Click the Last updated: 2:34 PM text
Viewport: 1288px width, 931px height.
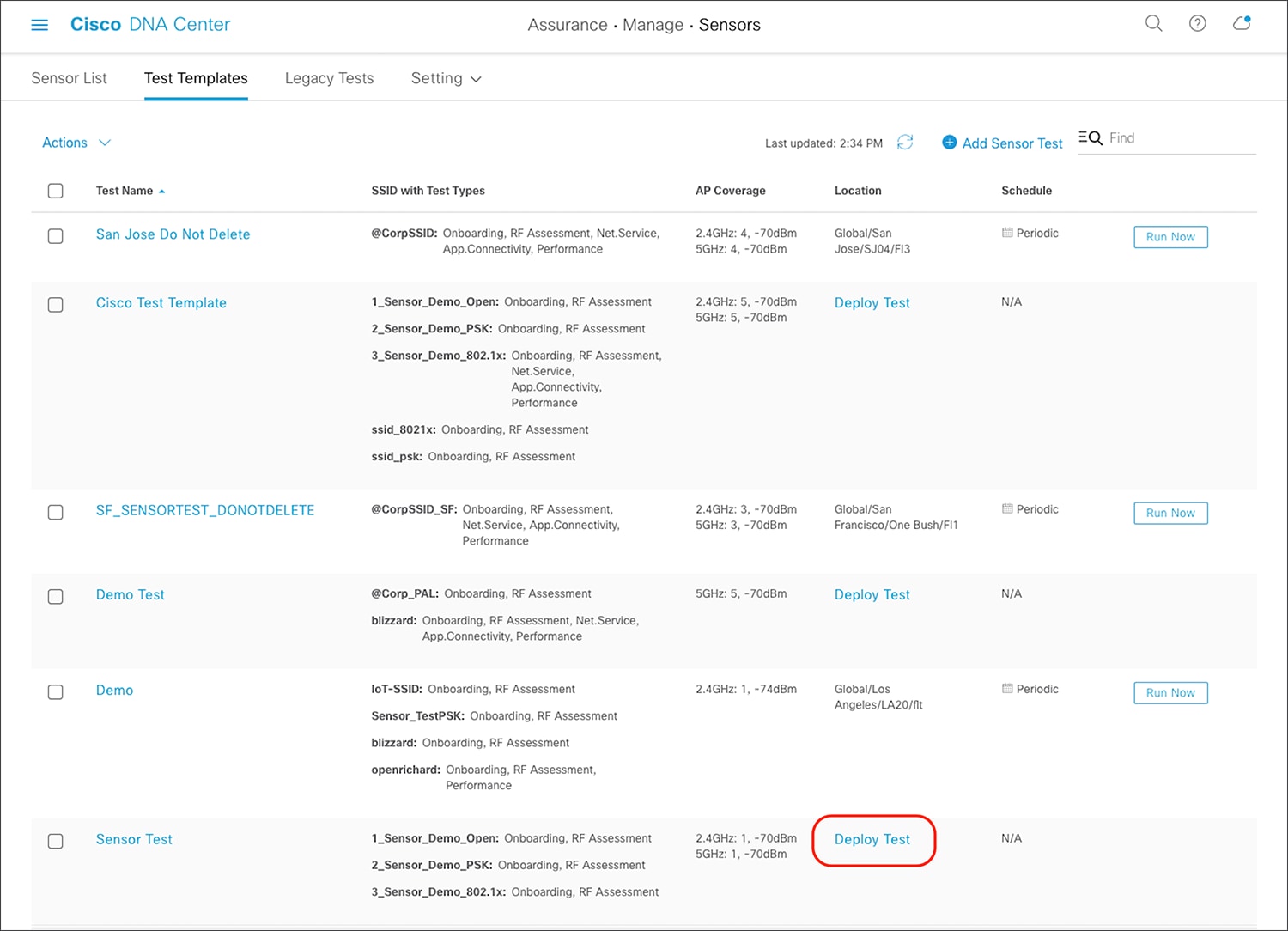coord(823,143)
